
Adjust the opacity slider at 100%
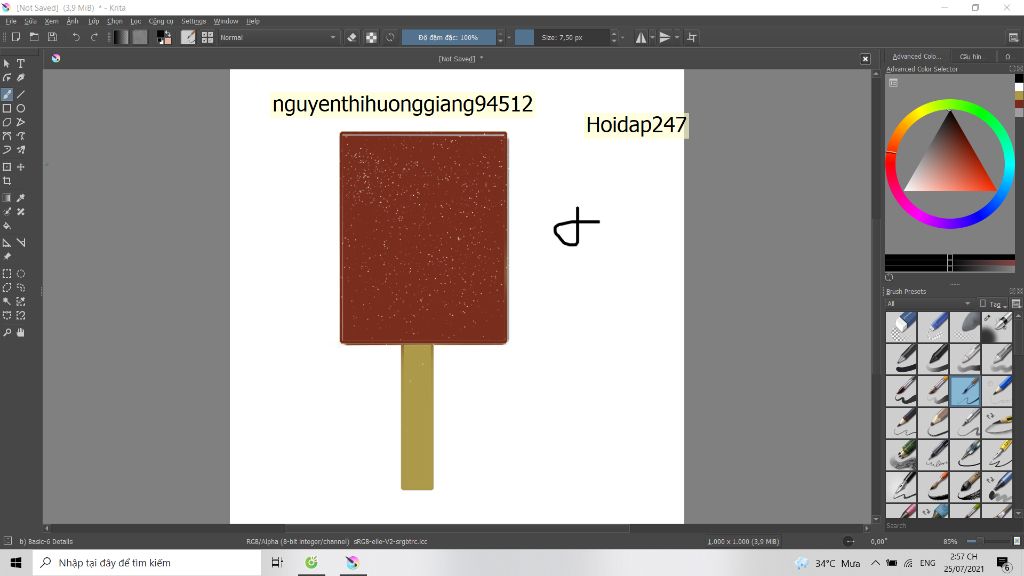pos(448,37)
